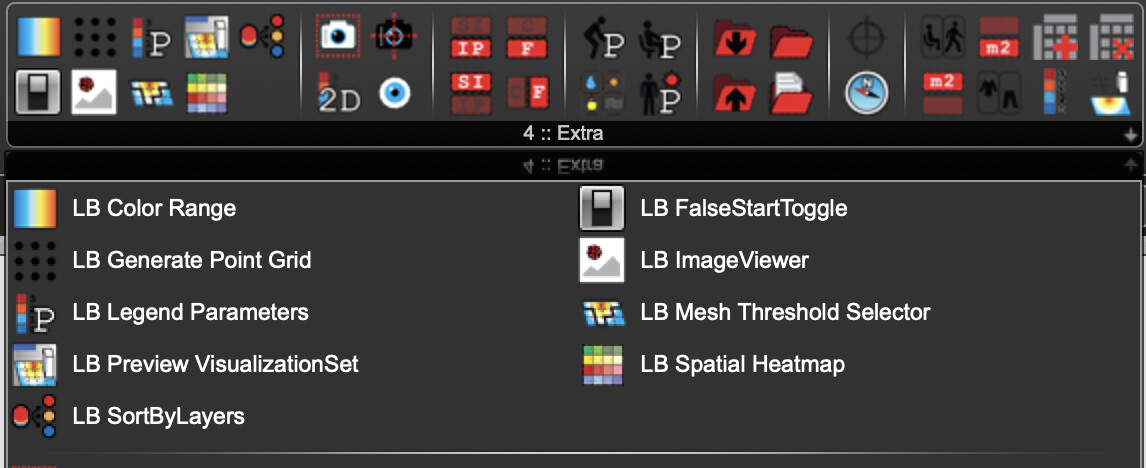Viewport: 1146px width, 468px height.
Task: Click the Generate Point Grid dots icon in toolbar
Action: click(95, 37)
